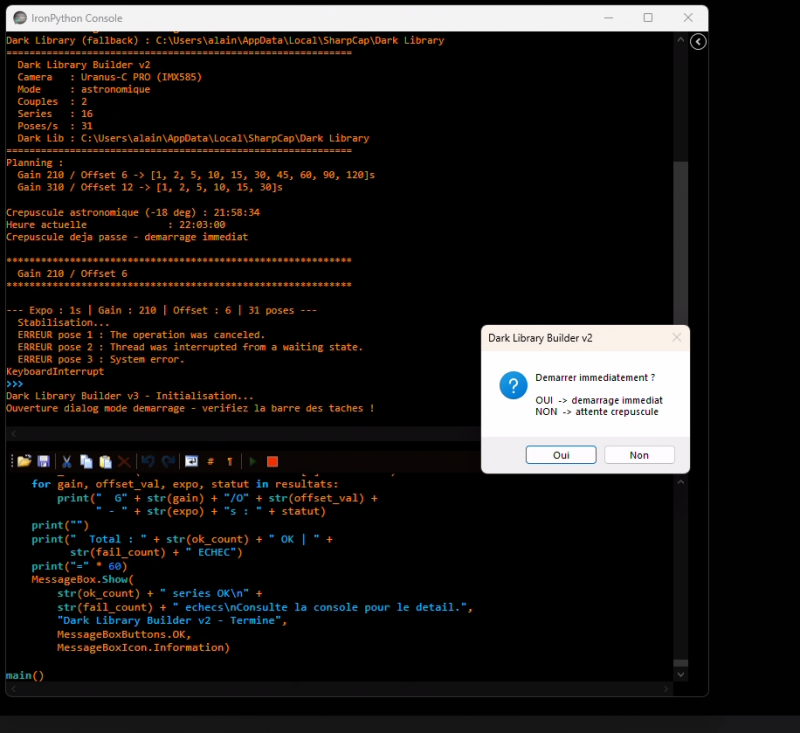Screen dimensions: 800x733
Task: Click the IronPython Console title icon
Action: [20, 18]
